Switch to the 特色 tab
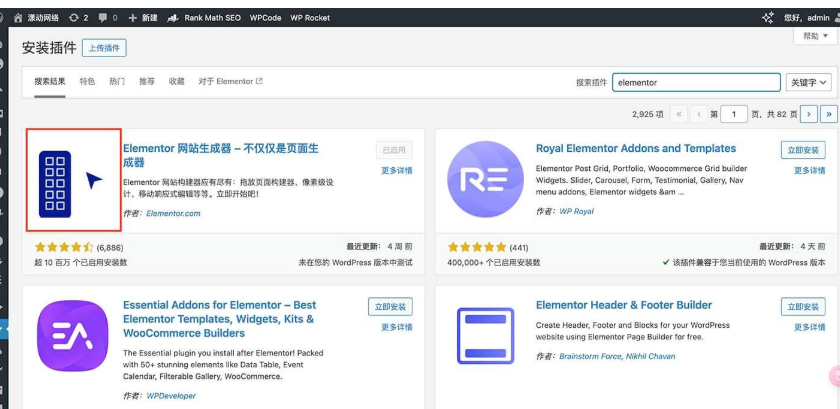 (87, 81)
